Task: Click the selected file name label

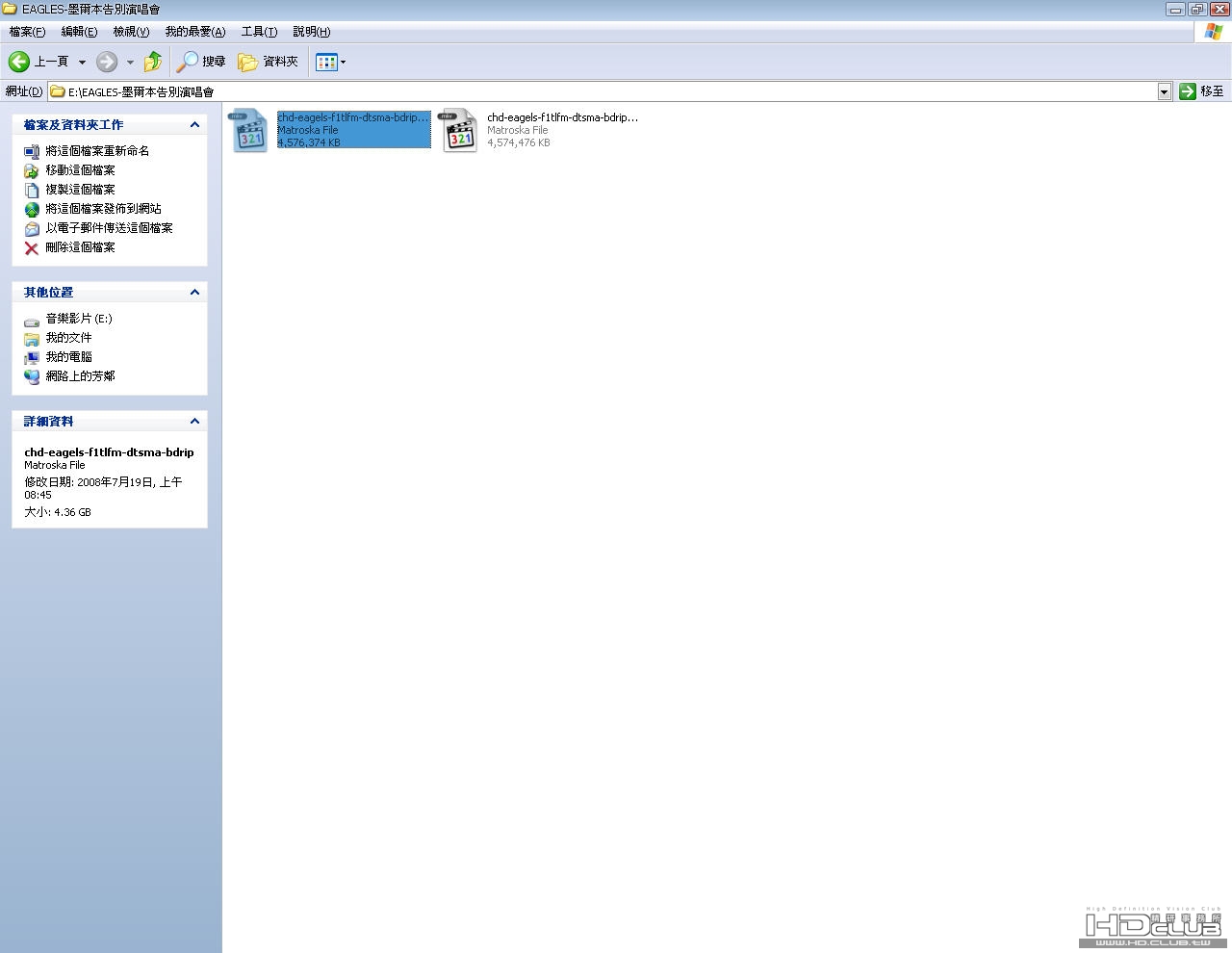Action: click(353, 117)
